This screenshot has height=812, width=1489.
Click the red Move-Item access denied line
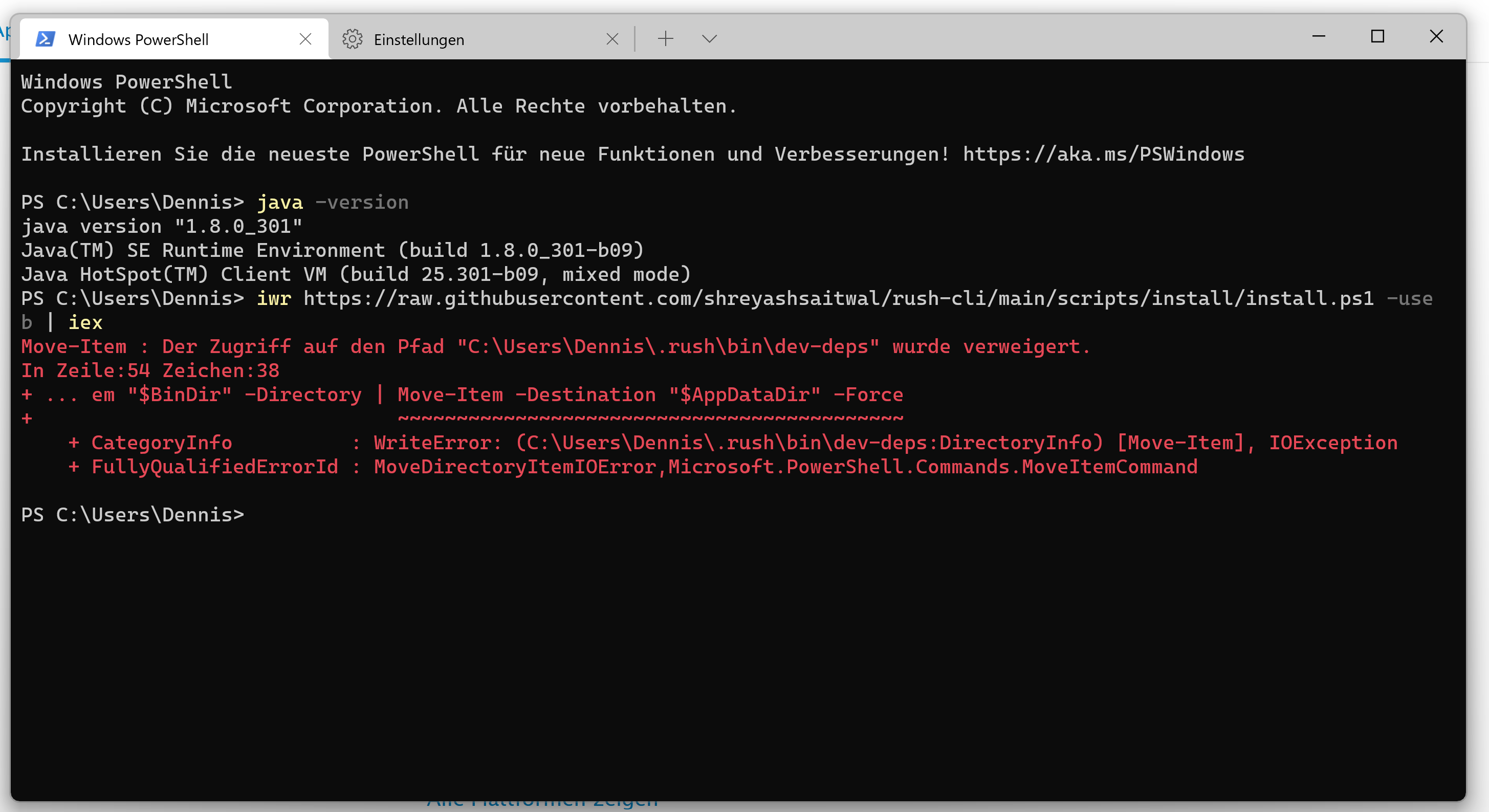(x=555, y=346)
